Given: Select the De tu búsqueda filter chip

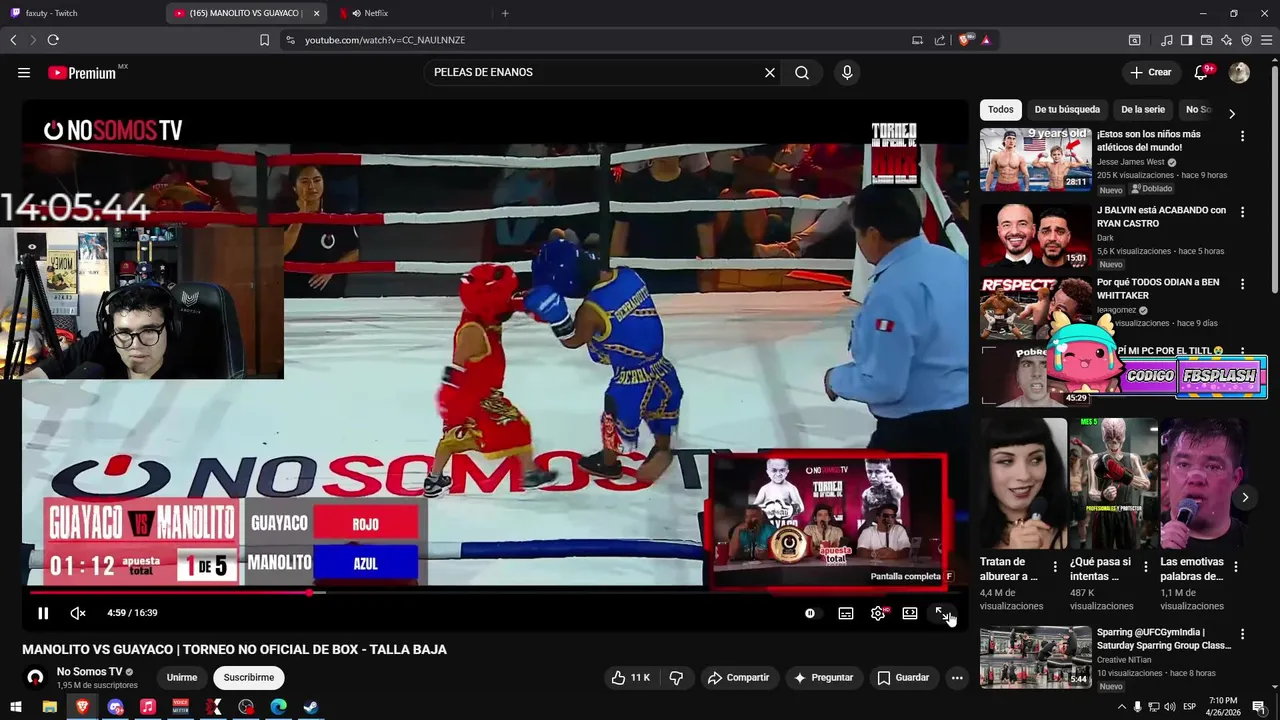Looking at the screenshot, I should [x=1067, y=110].
